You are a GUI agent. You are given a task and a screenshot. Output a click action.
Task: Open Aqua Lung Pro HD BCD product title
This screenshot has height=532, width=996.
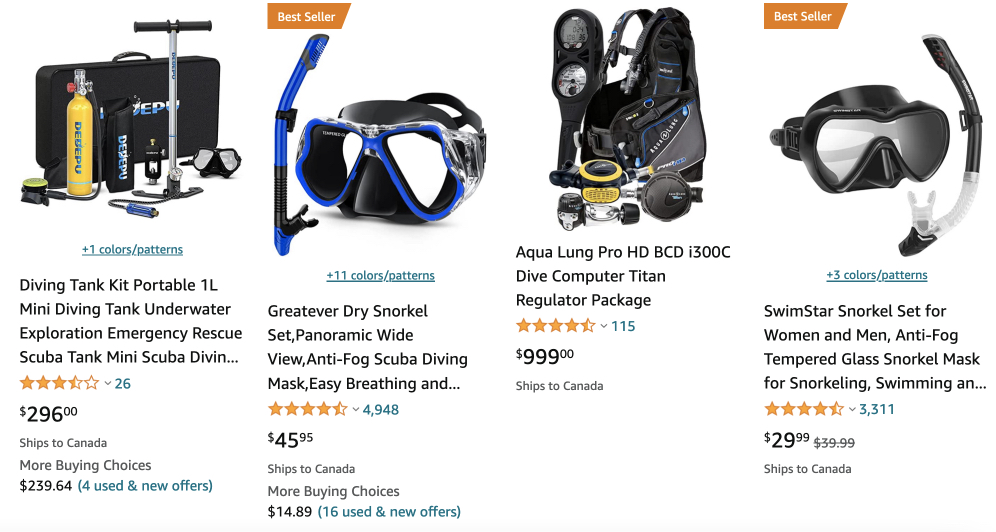[623, 276]
